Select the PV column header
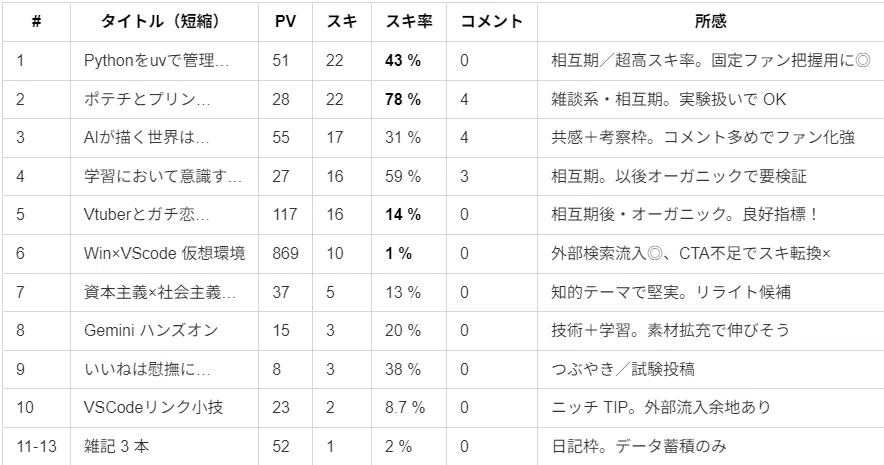Screen dimensions: 884x465 (x=285, y=21)
